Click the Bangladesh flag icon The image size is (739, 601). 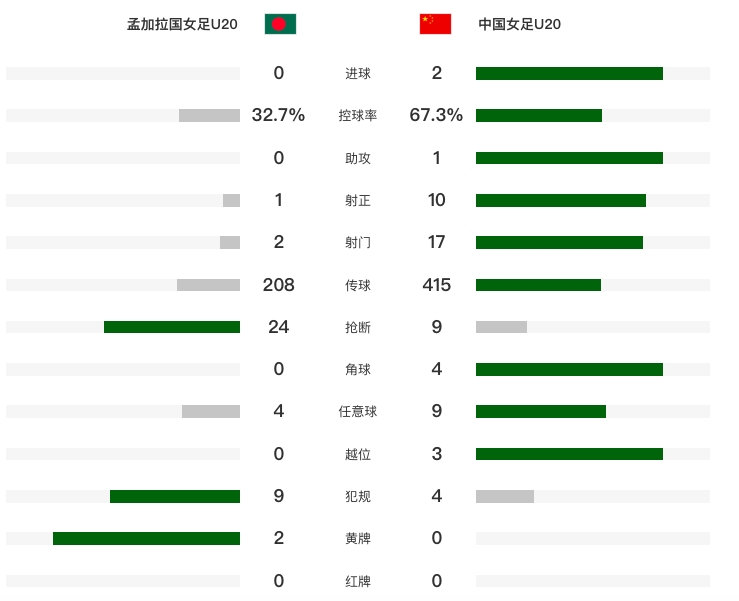click(x=280, y=24)
